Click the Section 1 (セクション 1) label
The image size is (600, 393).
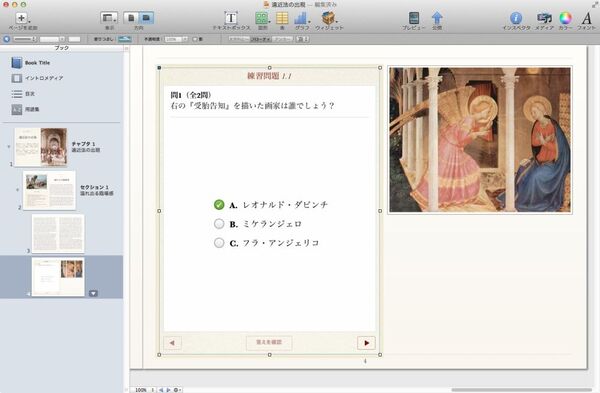click(95, 187)
